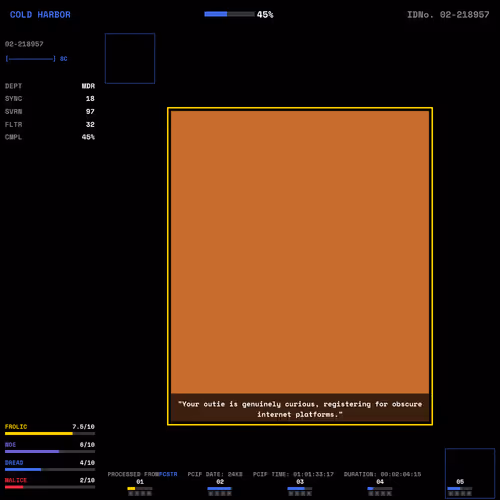Select bin 03 at bottom

pyautogui.click(x=300, y=487)
